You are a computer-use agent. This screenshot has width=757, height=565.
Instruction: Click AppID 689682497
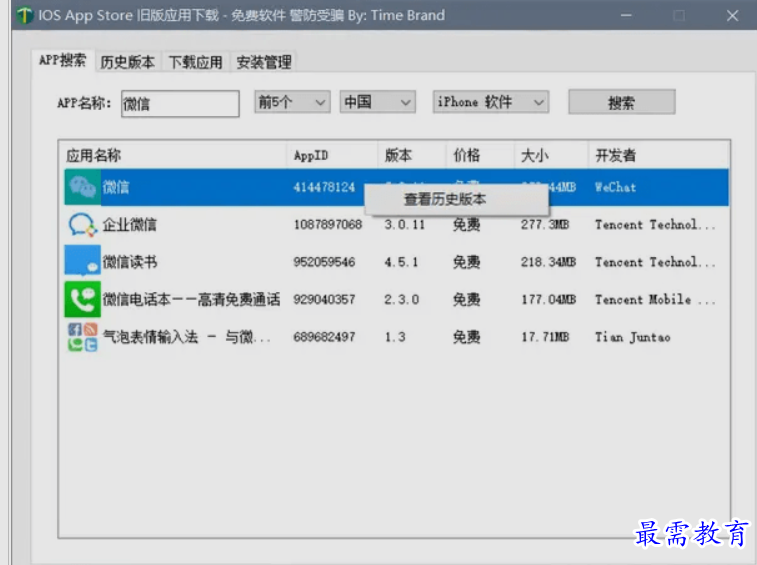pyautogui.click(x=324, y=337)
